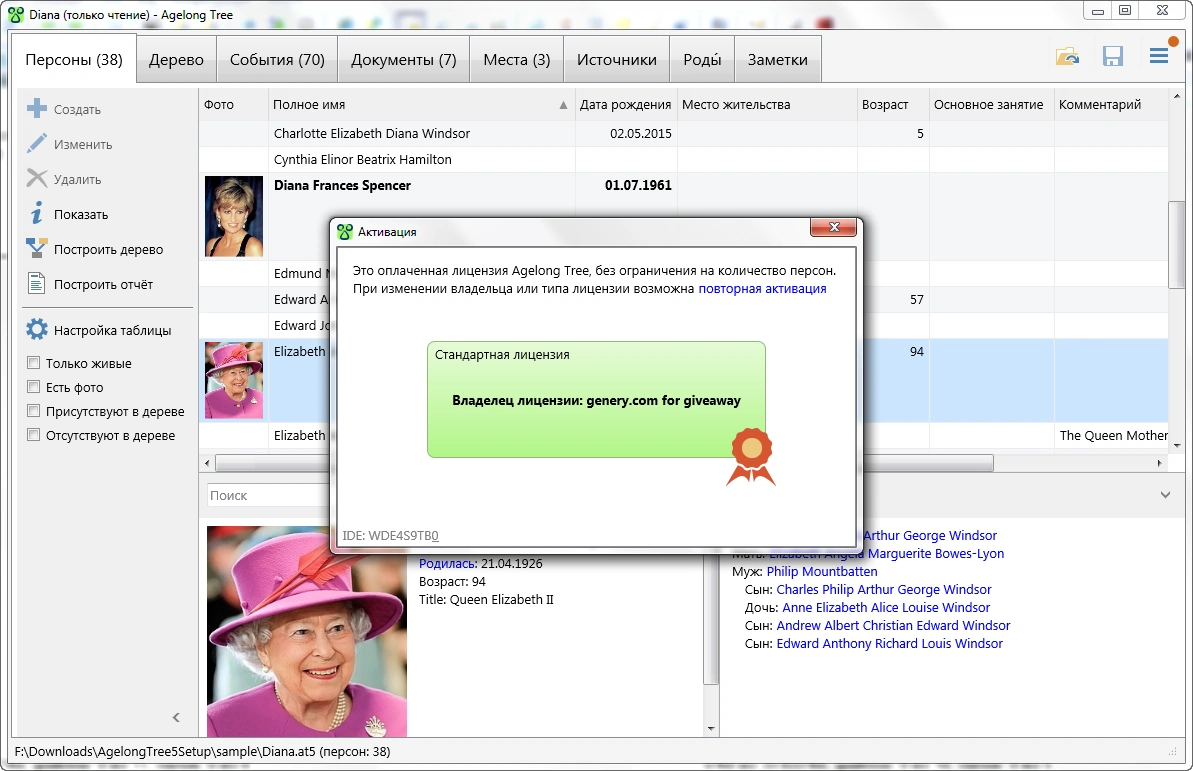Select Charlotte Elizabeth Diana Windsor row
The height and width of the screenshot is (771, 1193).
click(x=683, y=134)
